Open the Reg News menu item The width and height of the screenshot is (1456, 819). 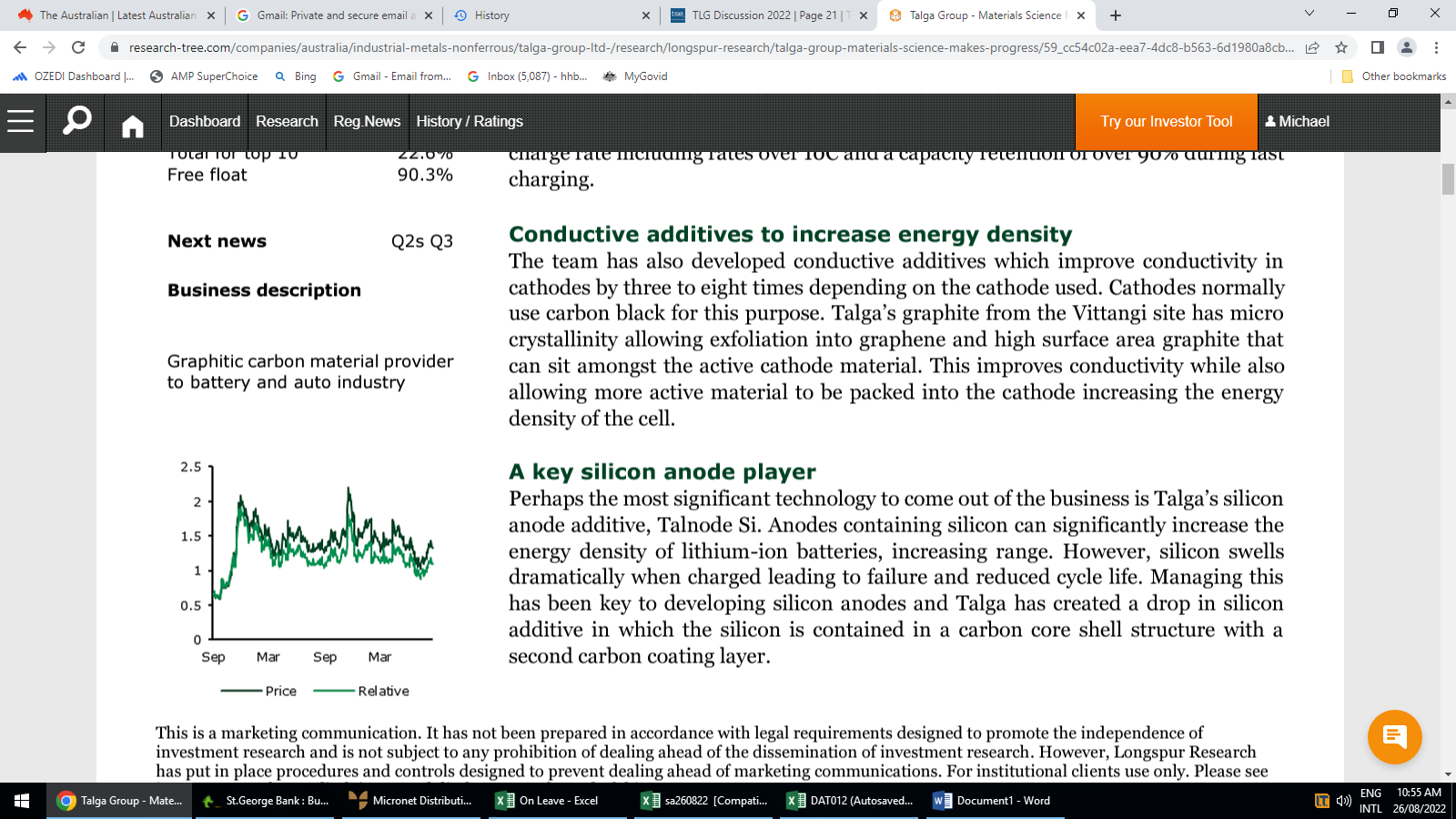click(367, 121)
